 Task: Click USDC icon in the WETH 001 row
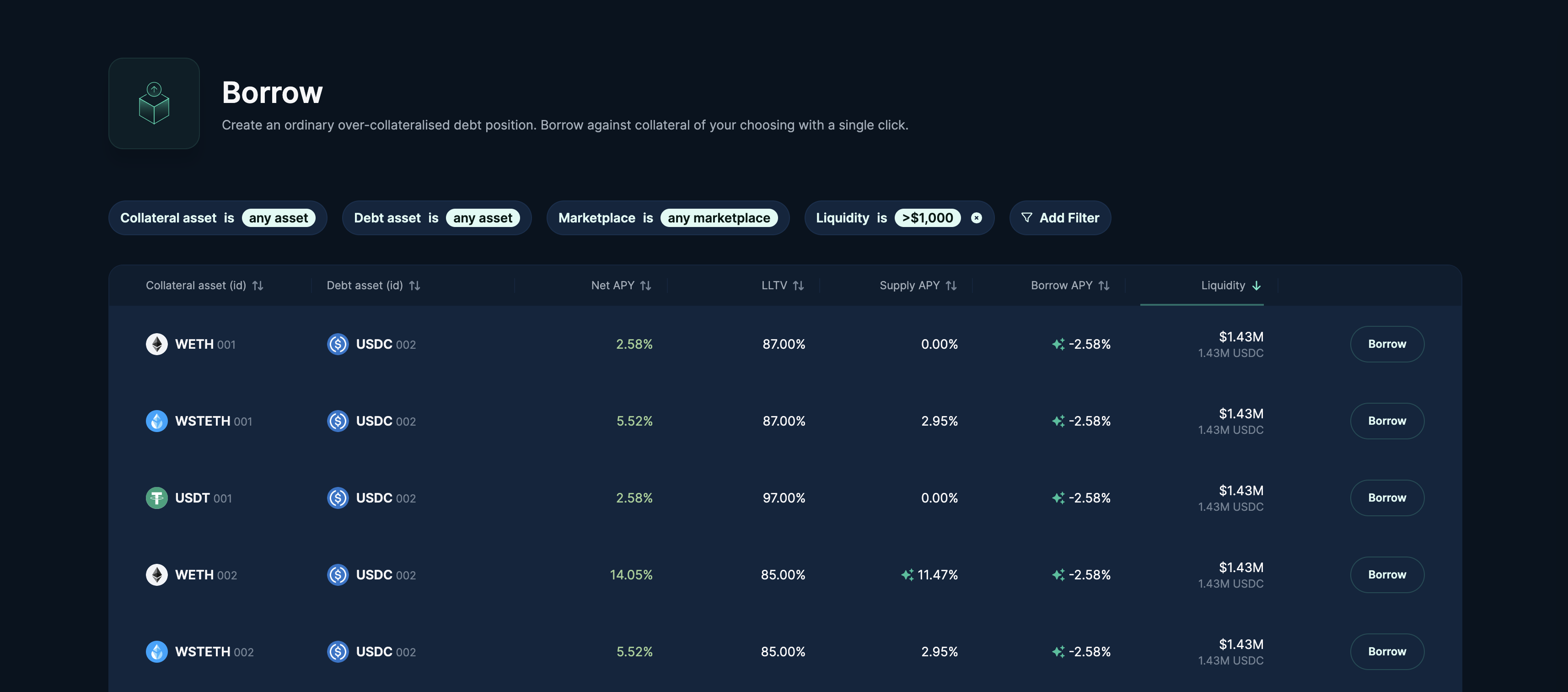[x=338, y=344]
